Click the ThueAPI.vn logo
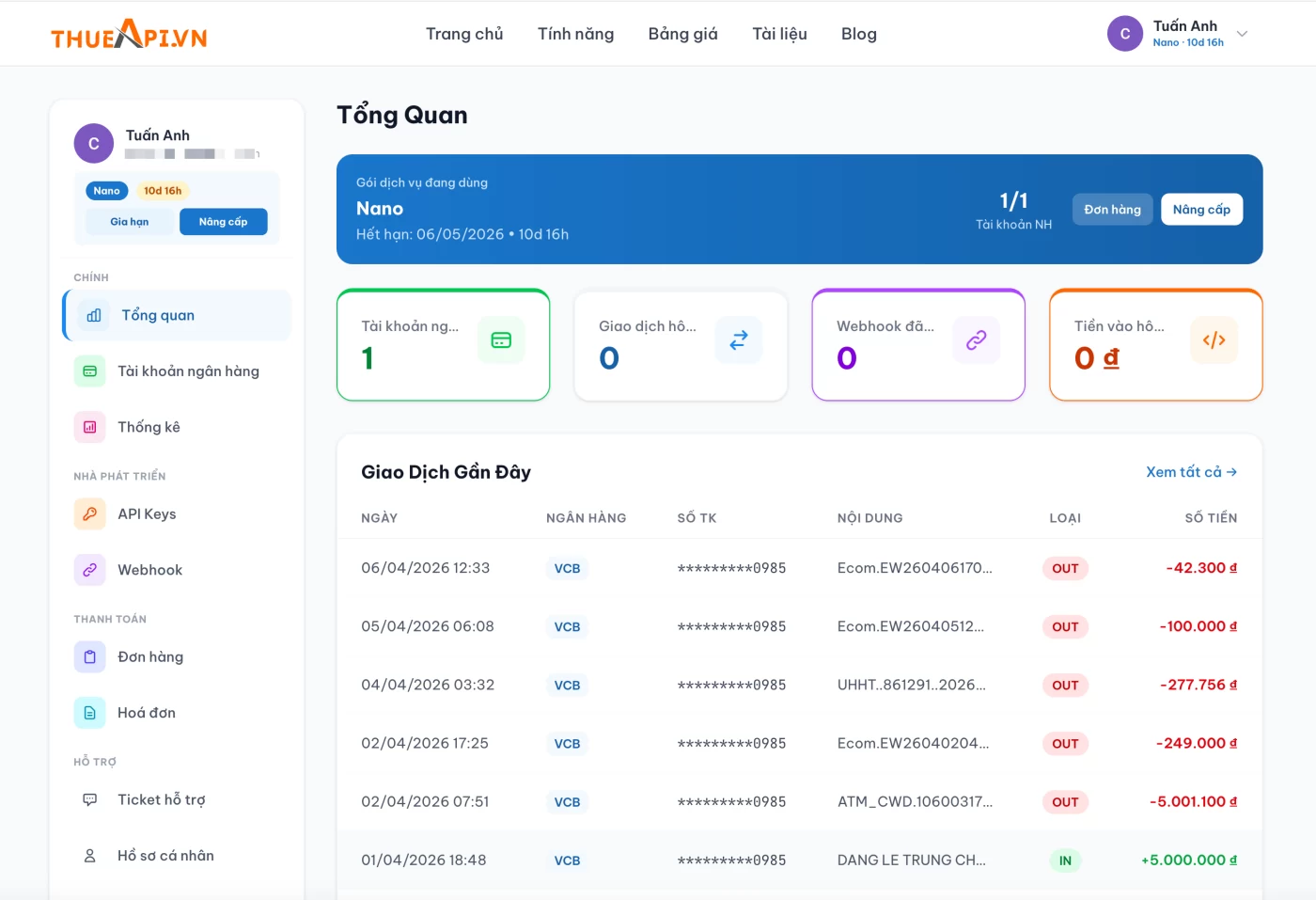 (129, 35)
